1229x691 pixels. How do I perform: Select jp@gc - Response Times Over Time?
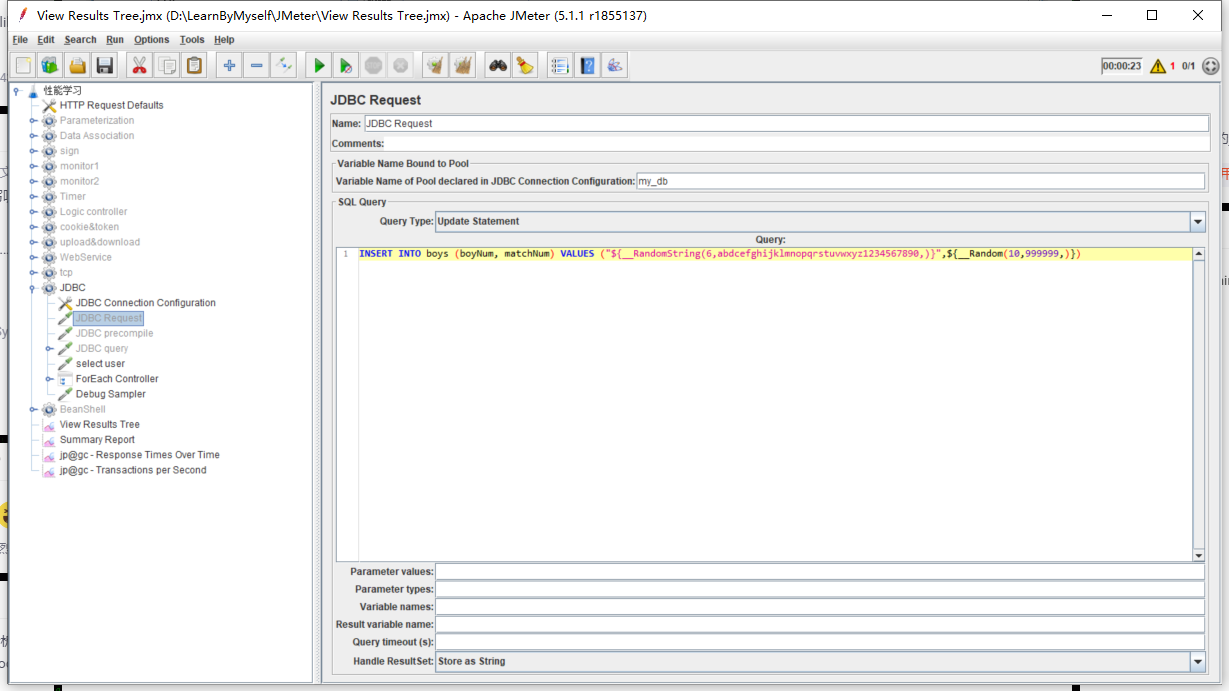tap(139, 455)
